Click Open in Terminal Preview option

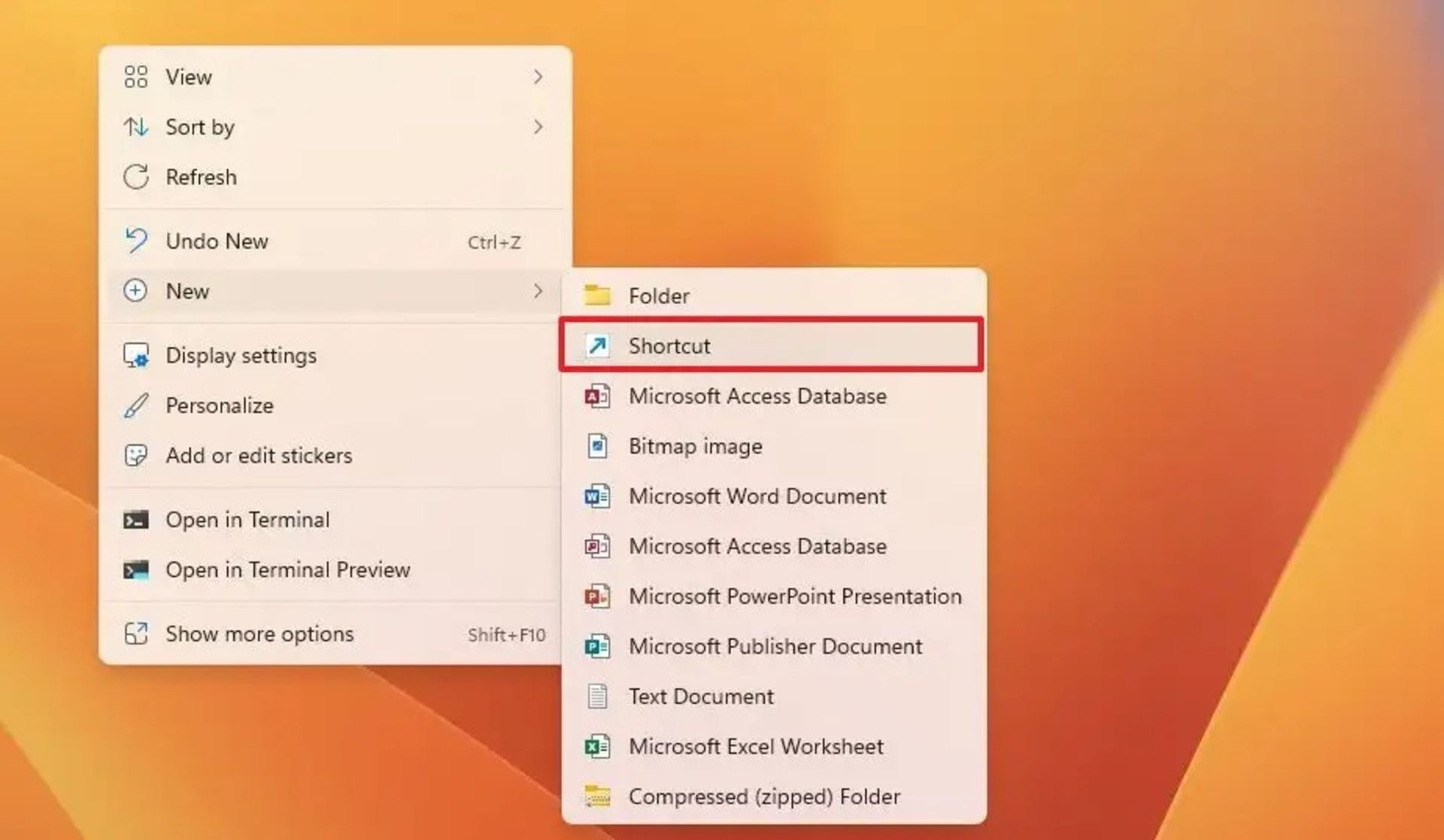tap(289, 569)
